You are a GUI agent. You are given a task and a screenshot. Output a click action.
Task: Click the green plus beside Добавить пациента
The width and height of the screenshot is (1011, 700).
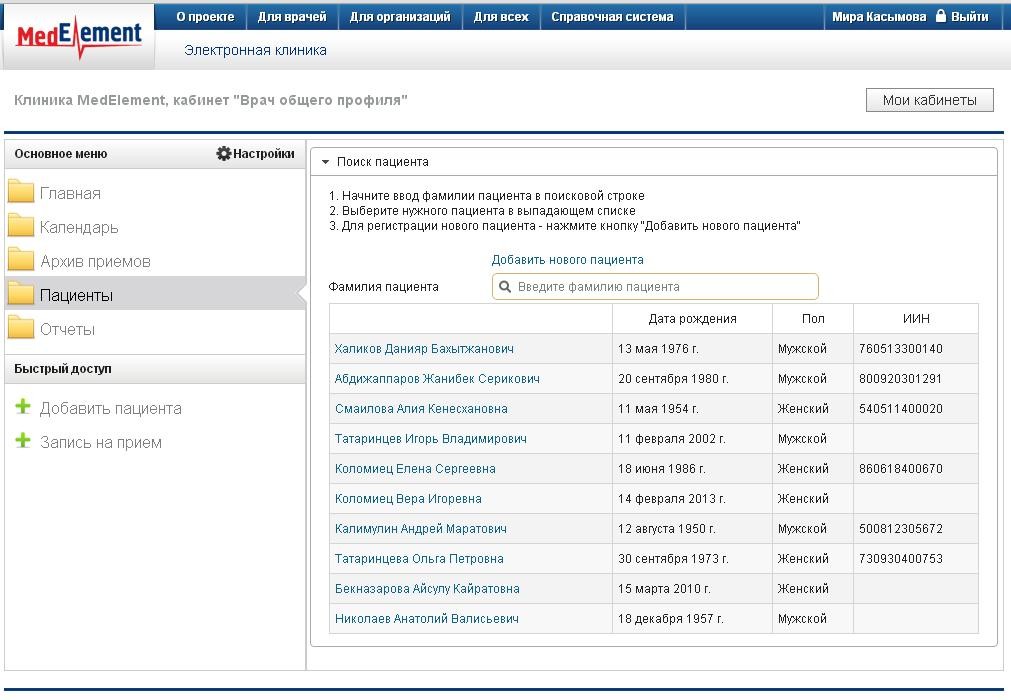tap(24, 408)
